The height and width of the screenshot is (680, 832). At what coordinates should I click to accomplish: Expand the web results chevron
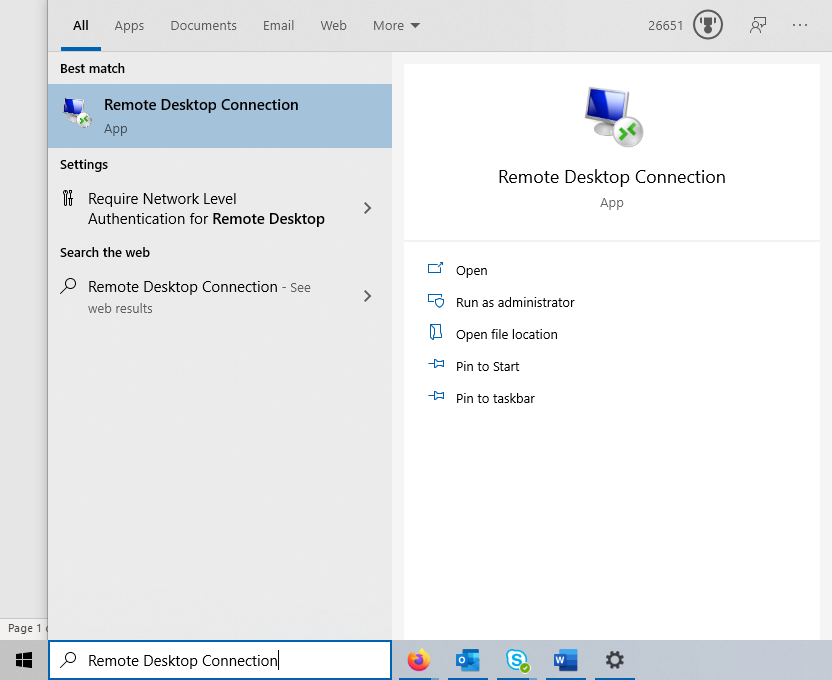pyautogui.click(x=367, y=296)
